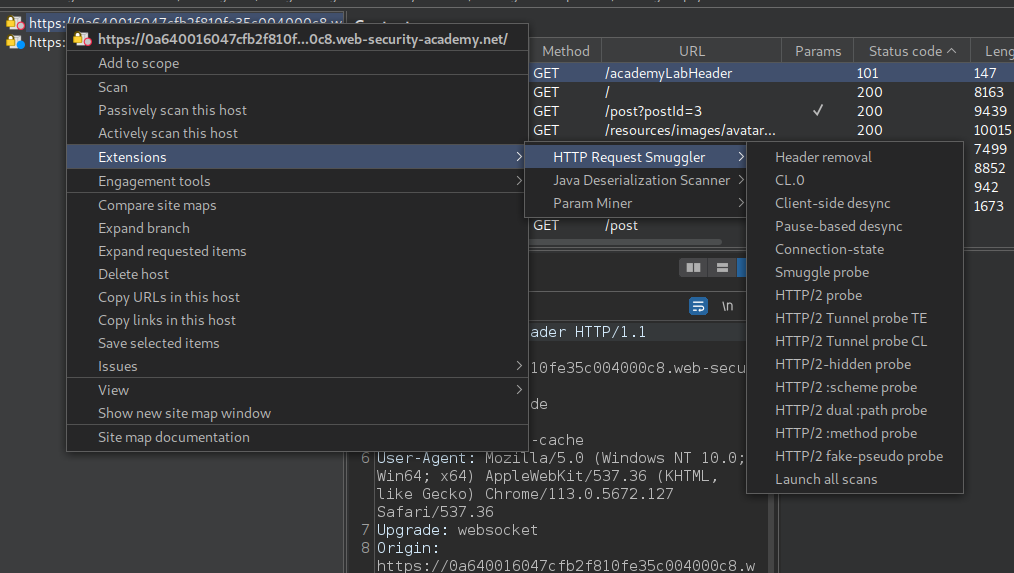Select Connection-state
The image size is (1014, 573).
coord(855,249)
